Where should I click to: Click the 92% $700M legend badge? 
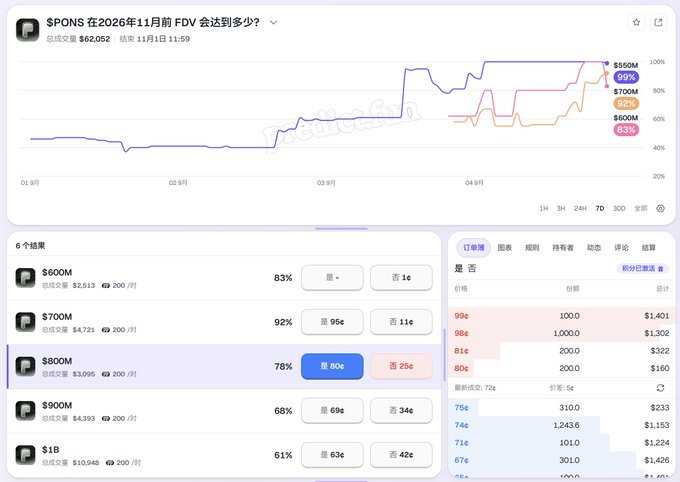pyautogui.click(x=626, y=103)
